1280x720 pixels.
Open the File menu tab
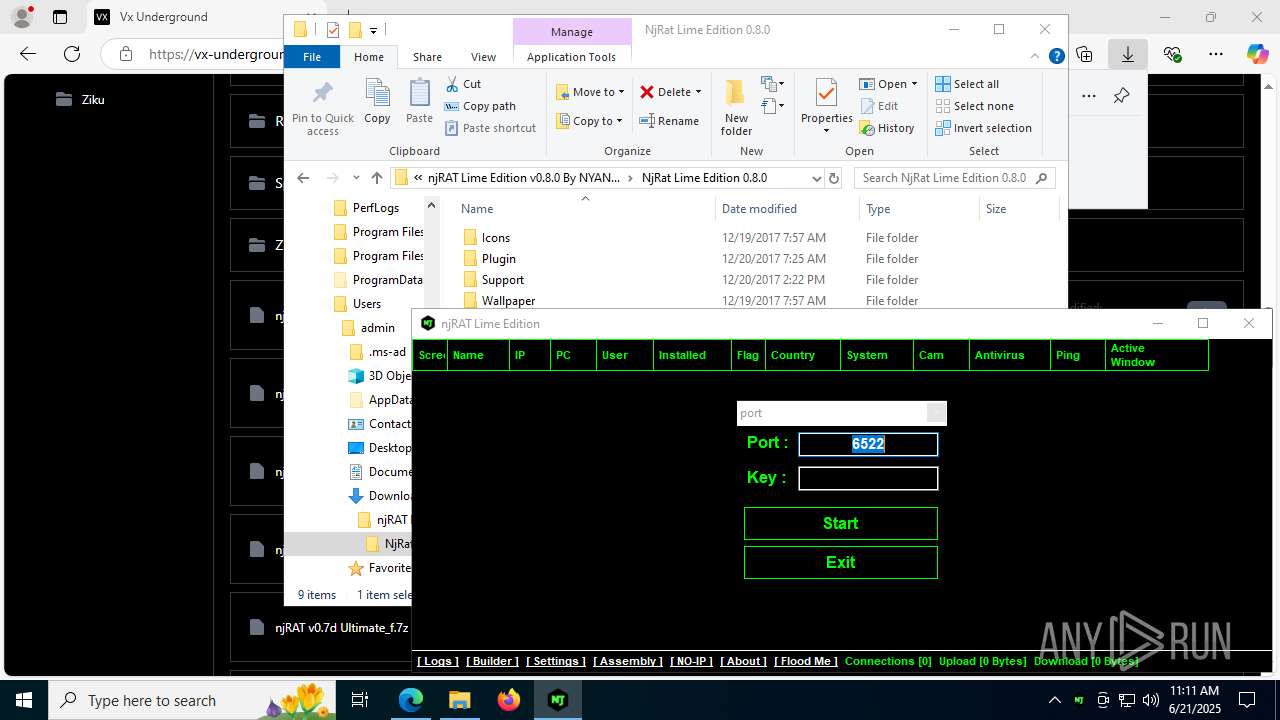pyautogui.click(x=312, y=57)
